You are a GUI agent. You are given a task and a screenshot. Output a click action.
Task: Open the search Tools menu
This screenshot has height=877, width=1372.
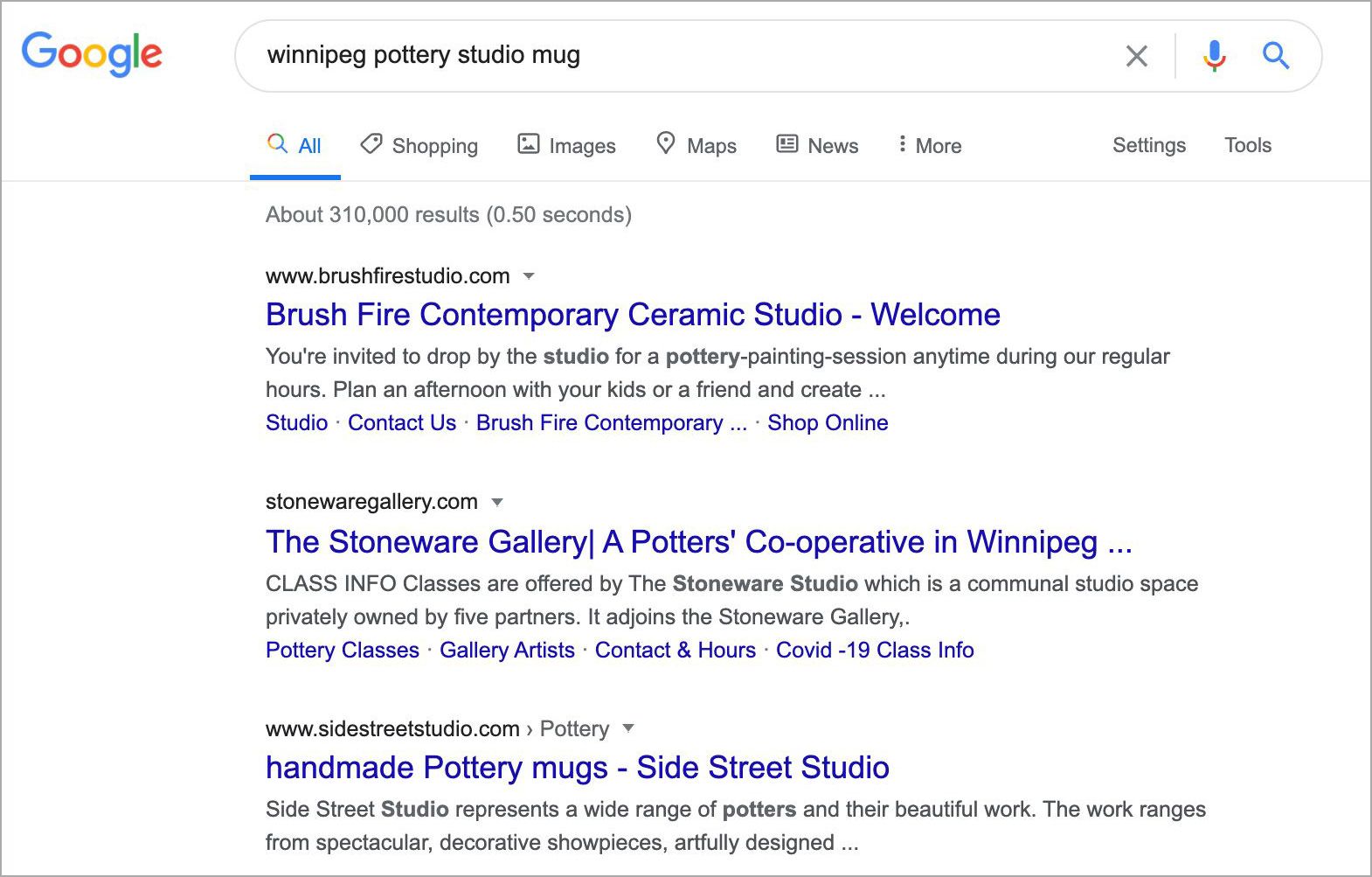pyautogui.click(x=1248, y=145)
